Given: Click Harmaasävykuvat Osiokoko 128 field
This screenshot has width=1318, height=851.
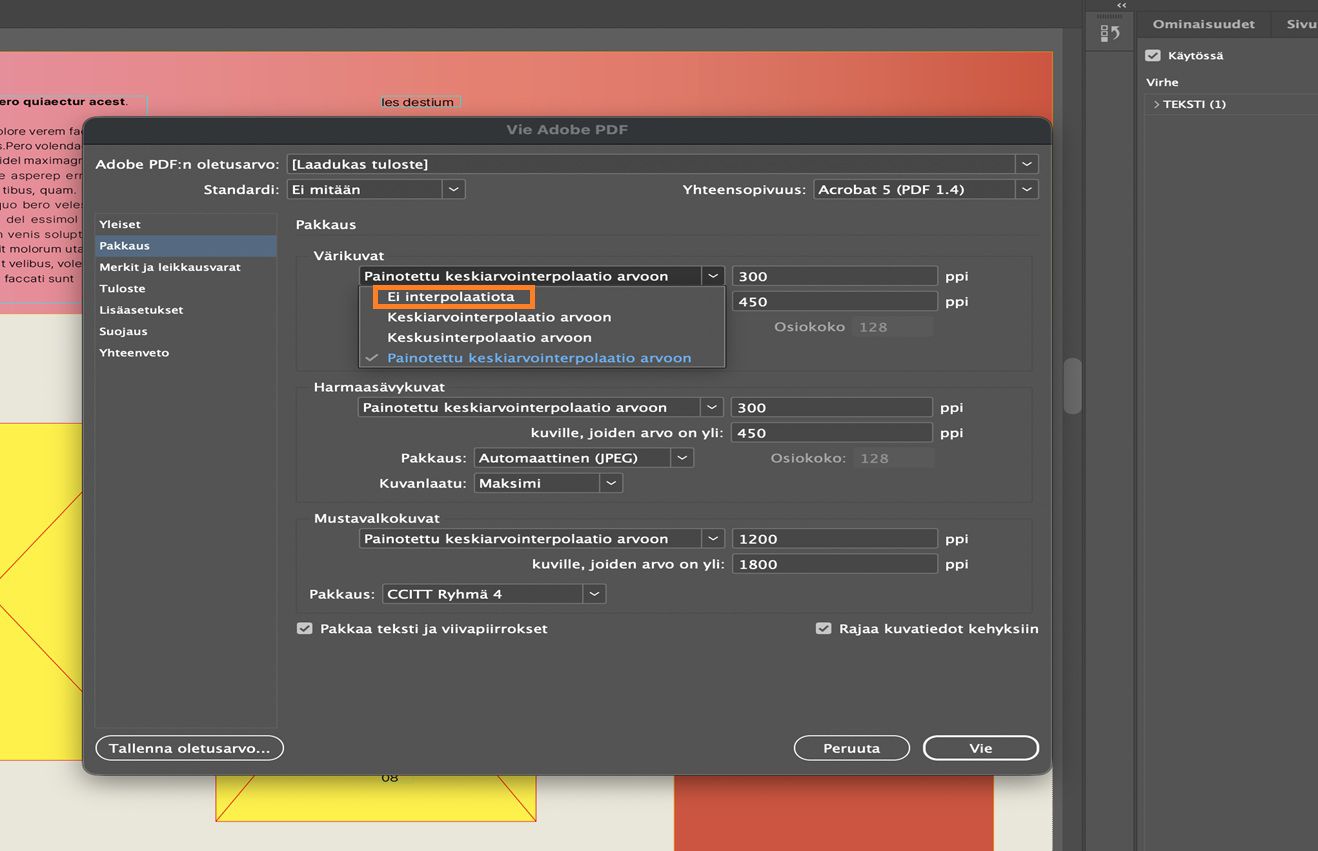Looking at the screenshot, I should coord(893,458).
